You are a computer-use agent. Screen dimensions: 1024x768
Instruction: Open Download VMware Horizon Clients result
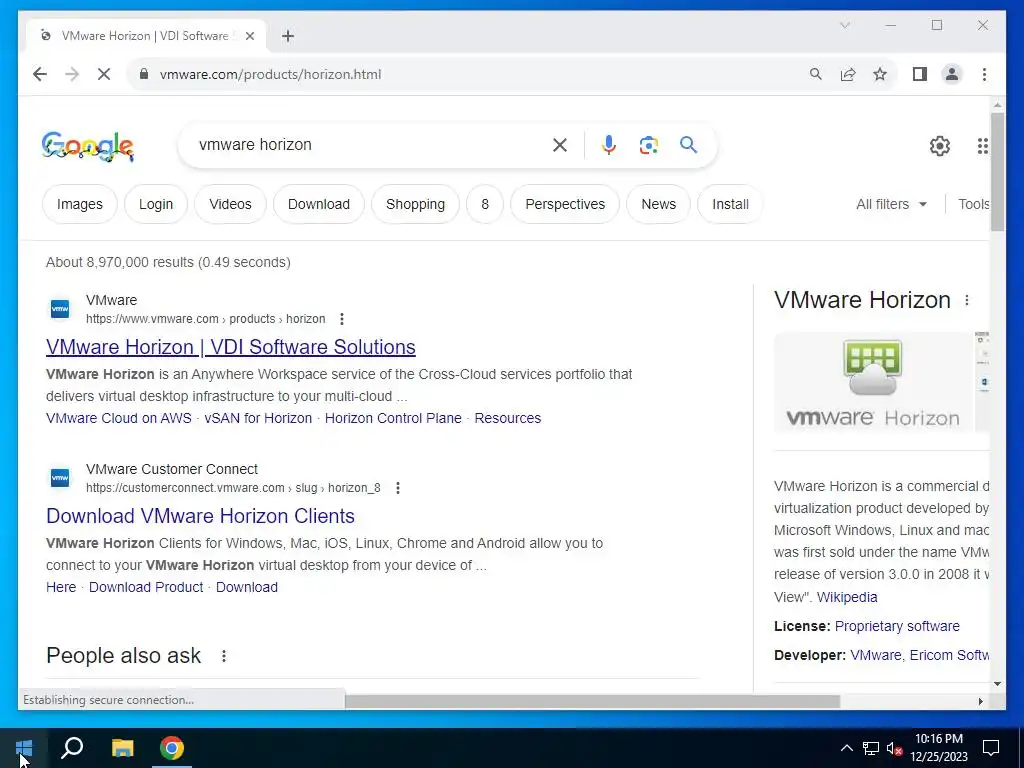tap(200, 516)
